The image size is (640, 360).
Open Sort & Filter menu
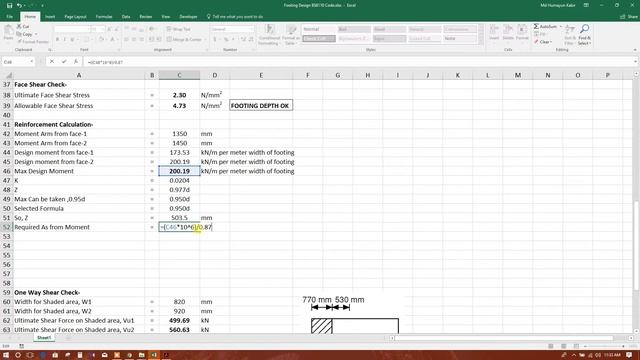[x=570, y=34]
